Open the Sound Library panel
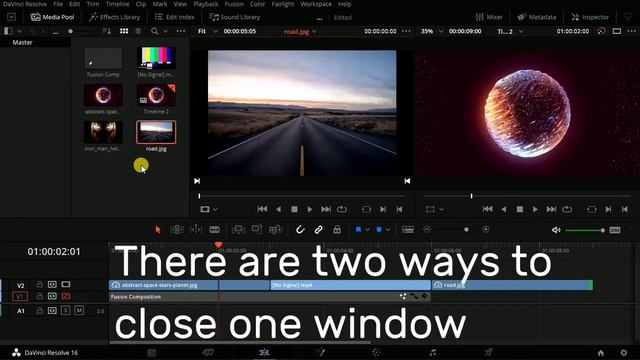 coord(235,17)
